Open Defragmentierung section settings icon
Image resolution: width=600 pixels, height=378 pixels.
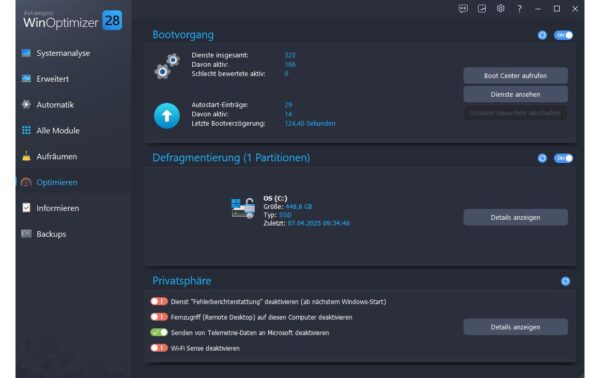point(542,158)
